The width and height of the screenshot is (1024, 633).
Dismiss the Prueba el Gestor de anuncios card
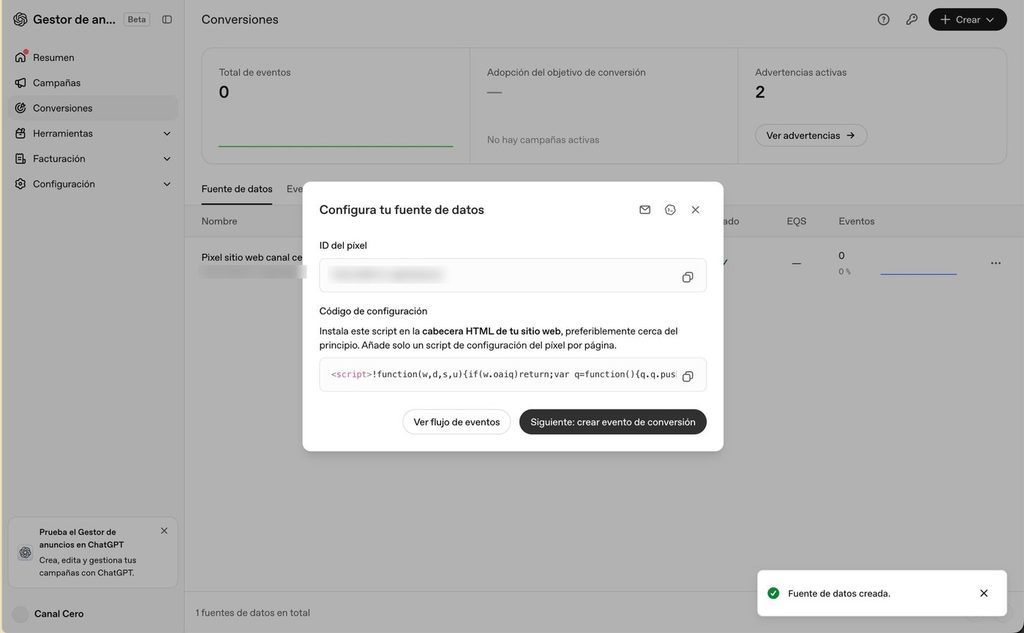click(164, 531)
